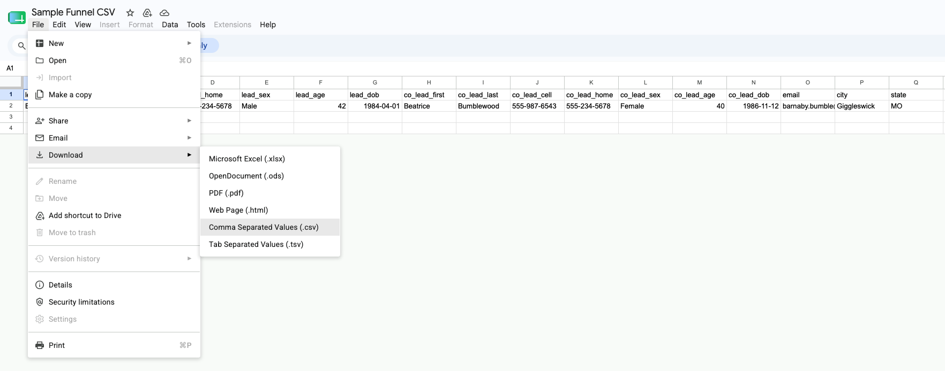Select column header H

coord(429,83)
